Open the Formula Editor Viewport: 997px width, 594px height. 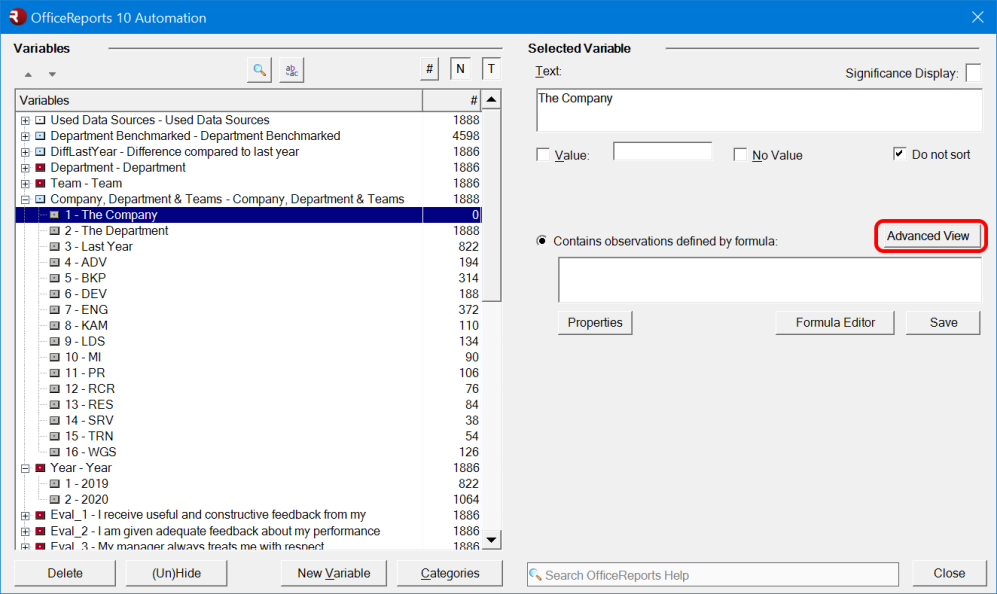[x=834, y=322]
